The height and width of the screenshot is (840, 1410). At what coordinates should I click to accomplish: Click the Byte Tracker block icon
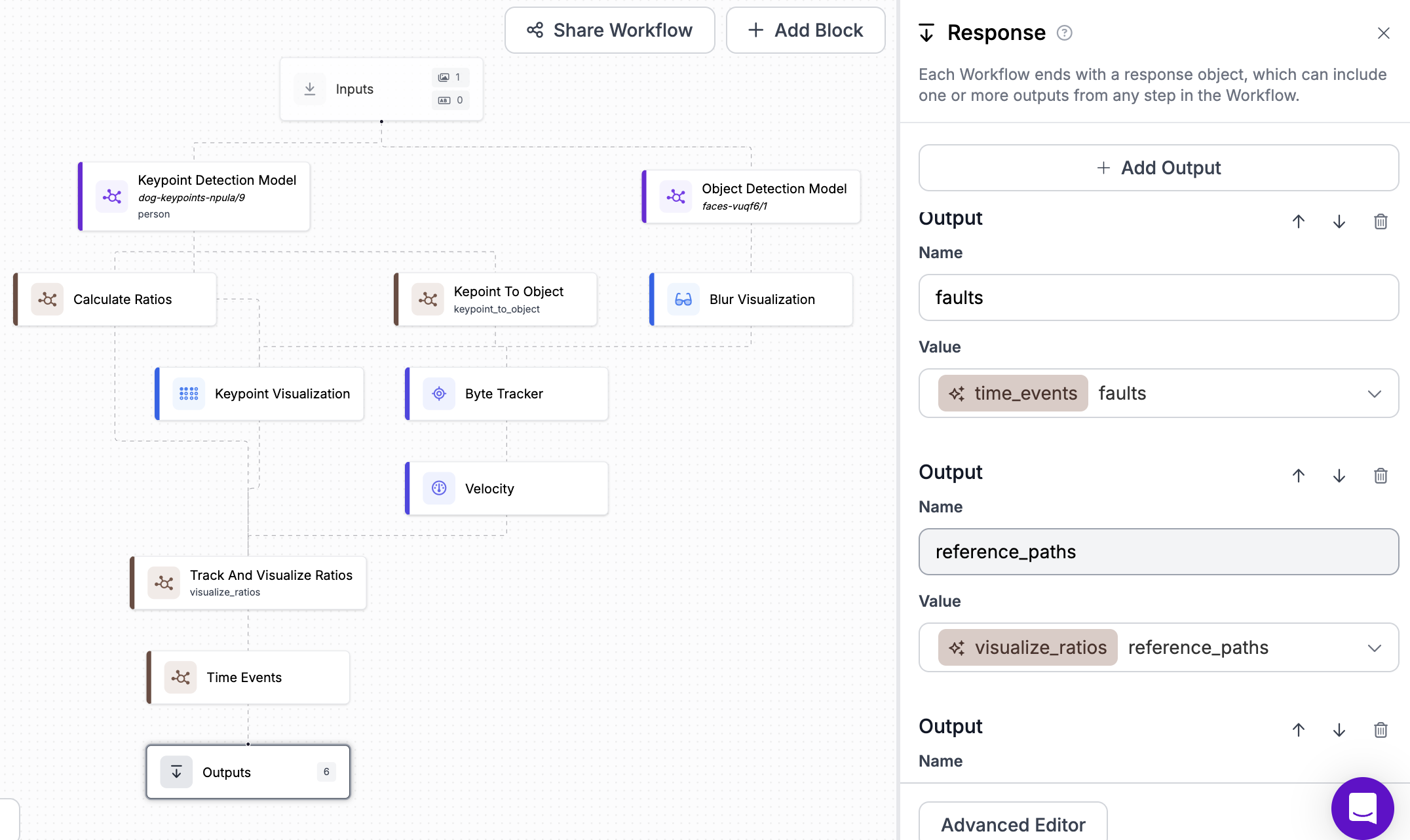tap(439, 394)
